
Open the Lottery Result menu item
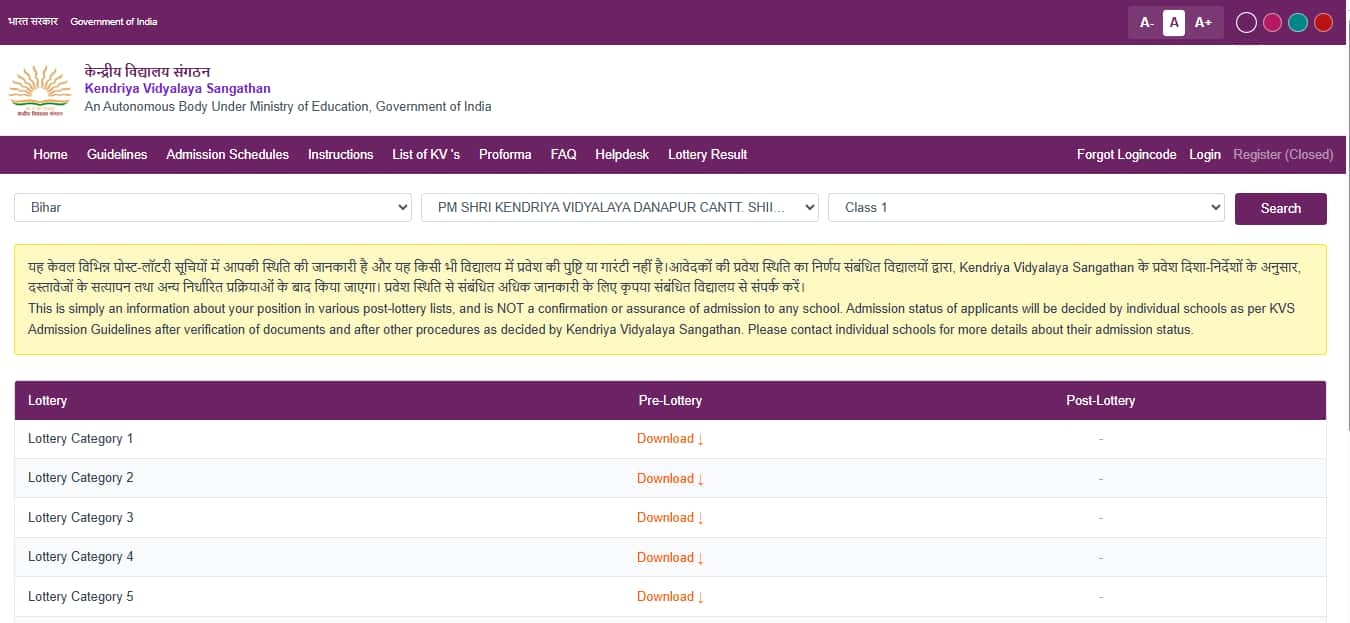(707, 154)
